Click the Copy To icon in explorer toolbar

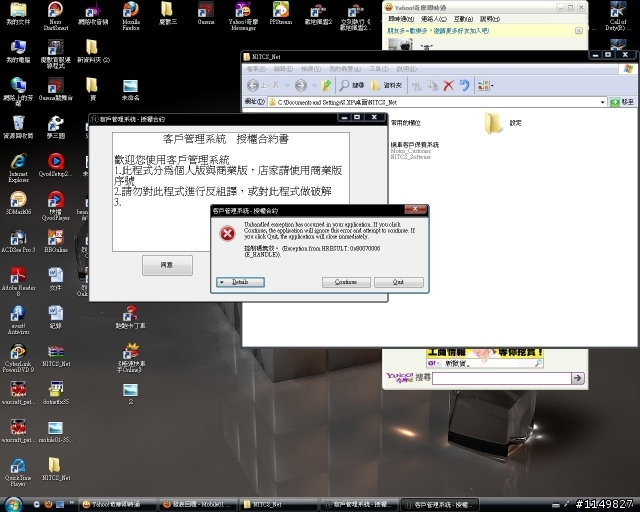click(432, 85)
